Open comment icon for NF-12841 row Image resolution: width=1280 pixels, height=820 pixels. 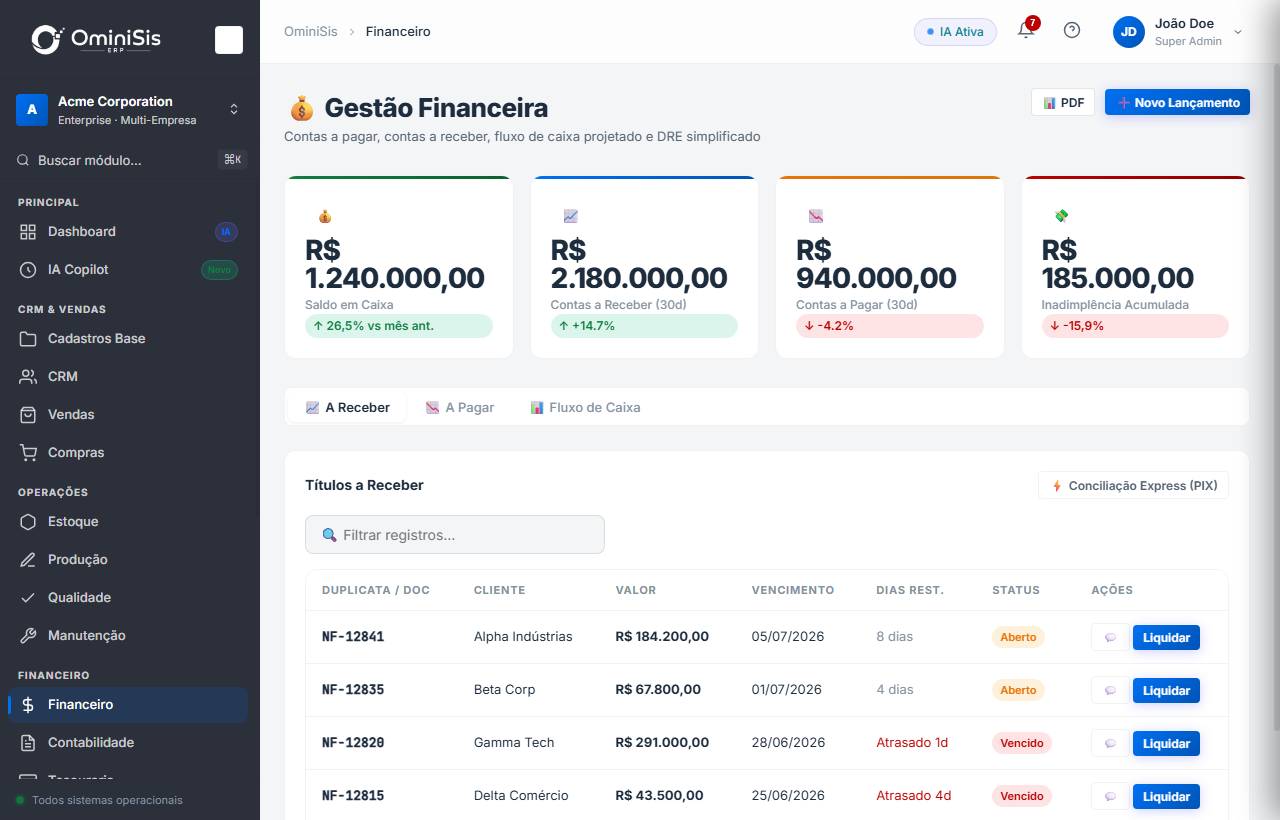tap(1110, 637)
